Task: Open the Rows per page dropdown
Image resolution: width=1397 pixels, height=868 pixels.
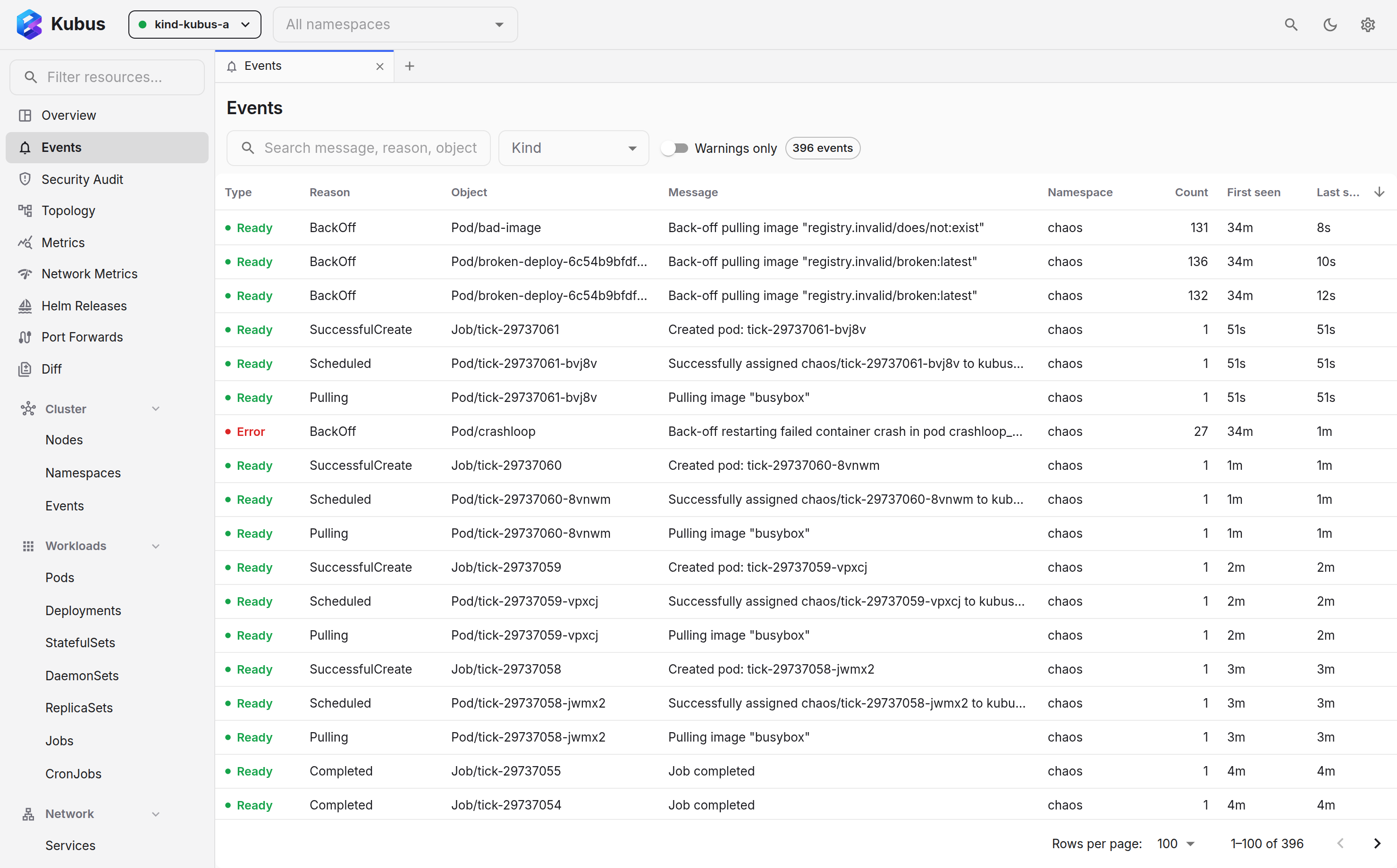Action: coord(1175,843)
